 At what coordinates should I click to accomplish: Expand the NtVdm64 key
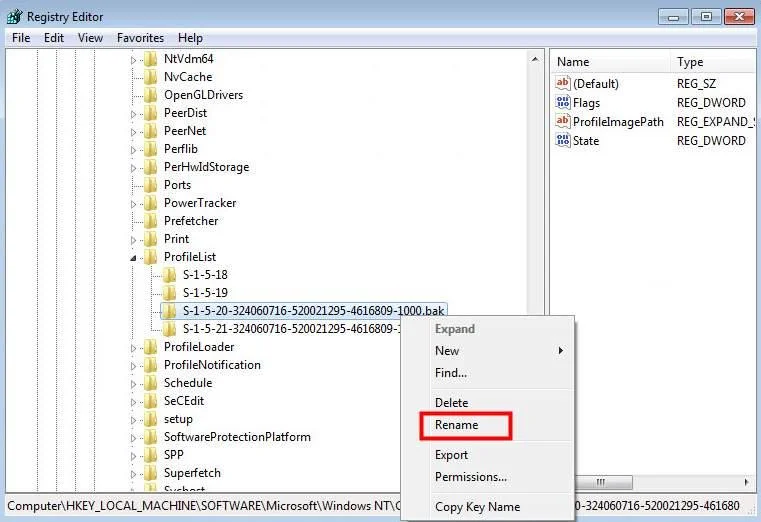[133, 60]
